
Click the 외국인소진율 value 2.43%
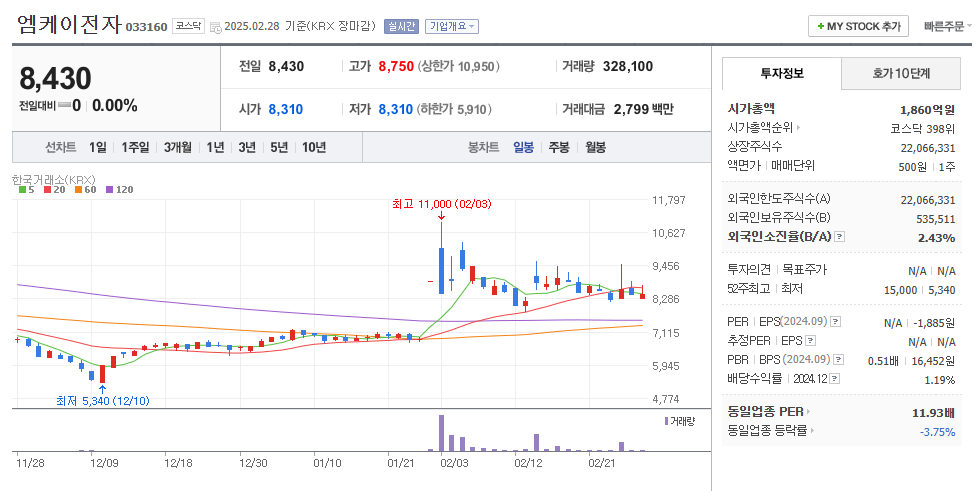pos(936,237)
